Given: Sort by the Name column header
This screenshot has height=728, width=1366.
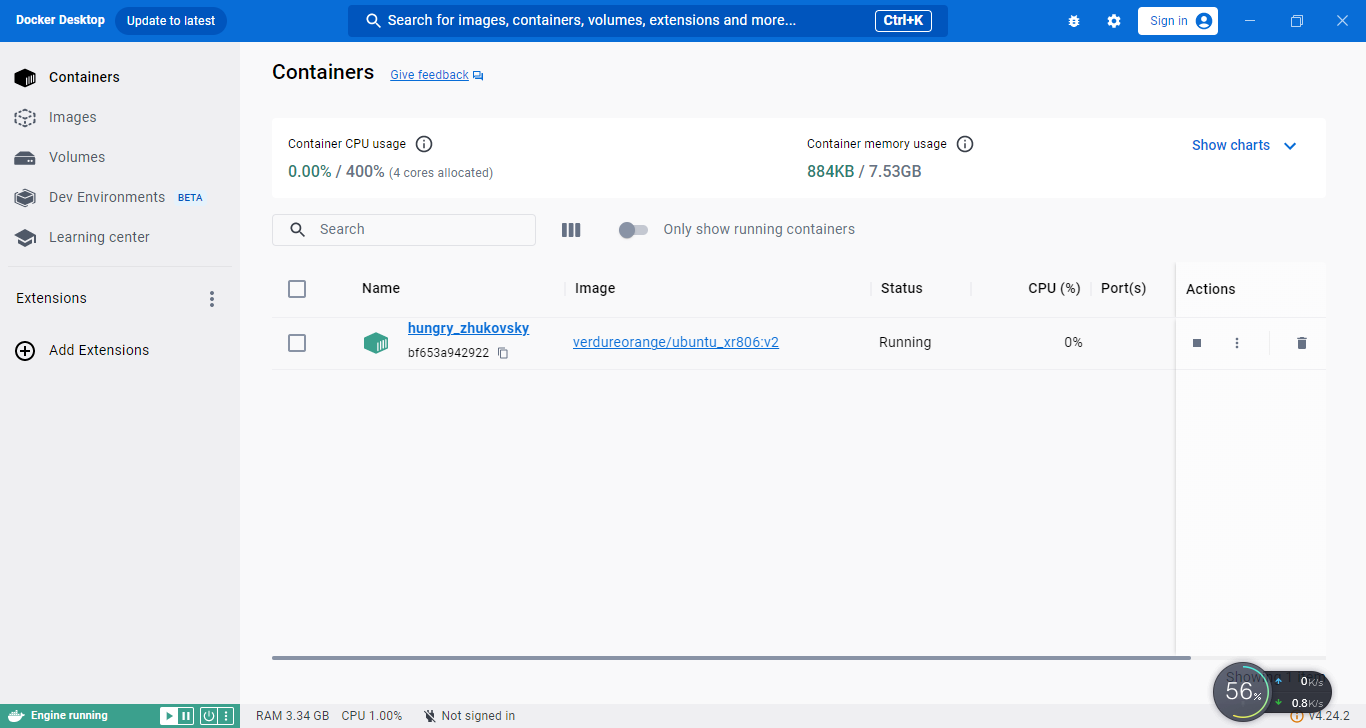Looking at the screenshot, I should pyautogui.click(x=381, y=288).
